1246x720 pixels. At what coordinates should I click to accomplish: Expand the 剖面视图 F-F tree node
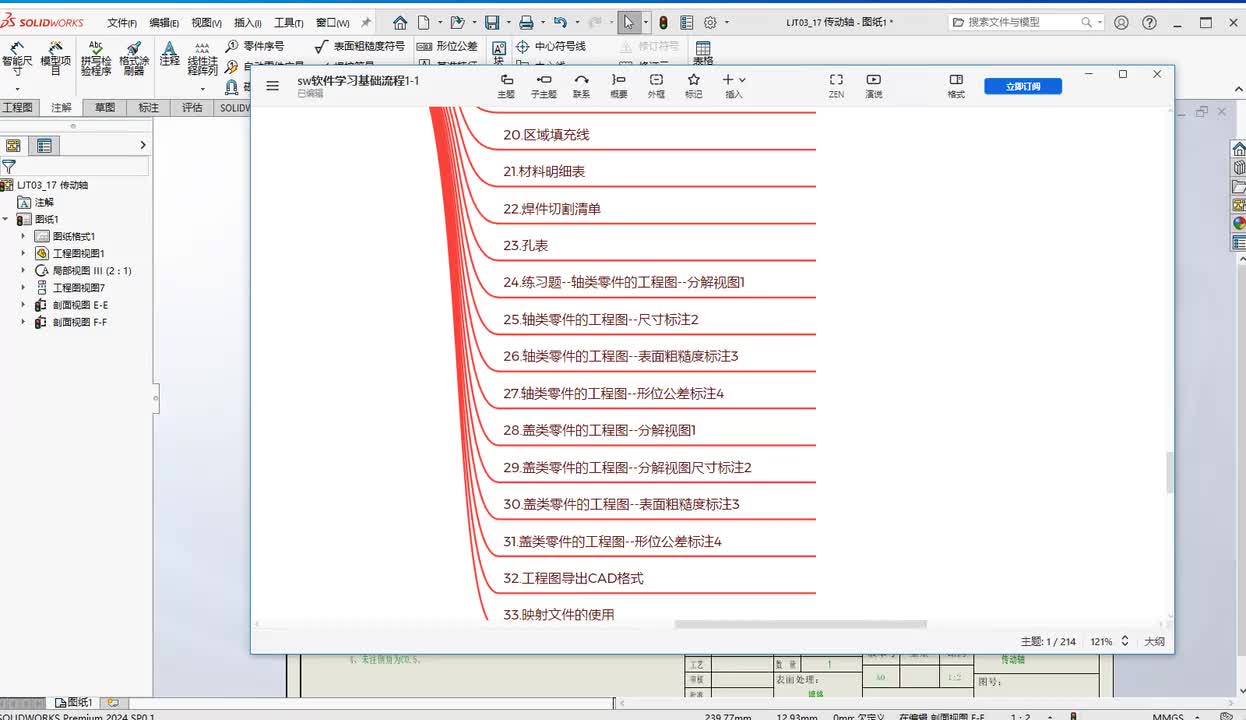pos(23,322)
